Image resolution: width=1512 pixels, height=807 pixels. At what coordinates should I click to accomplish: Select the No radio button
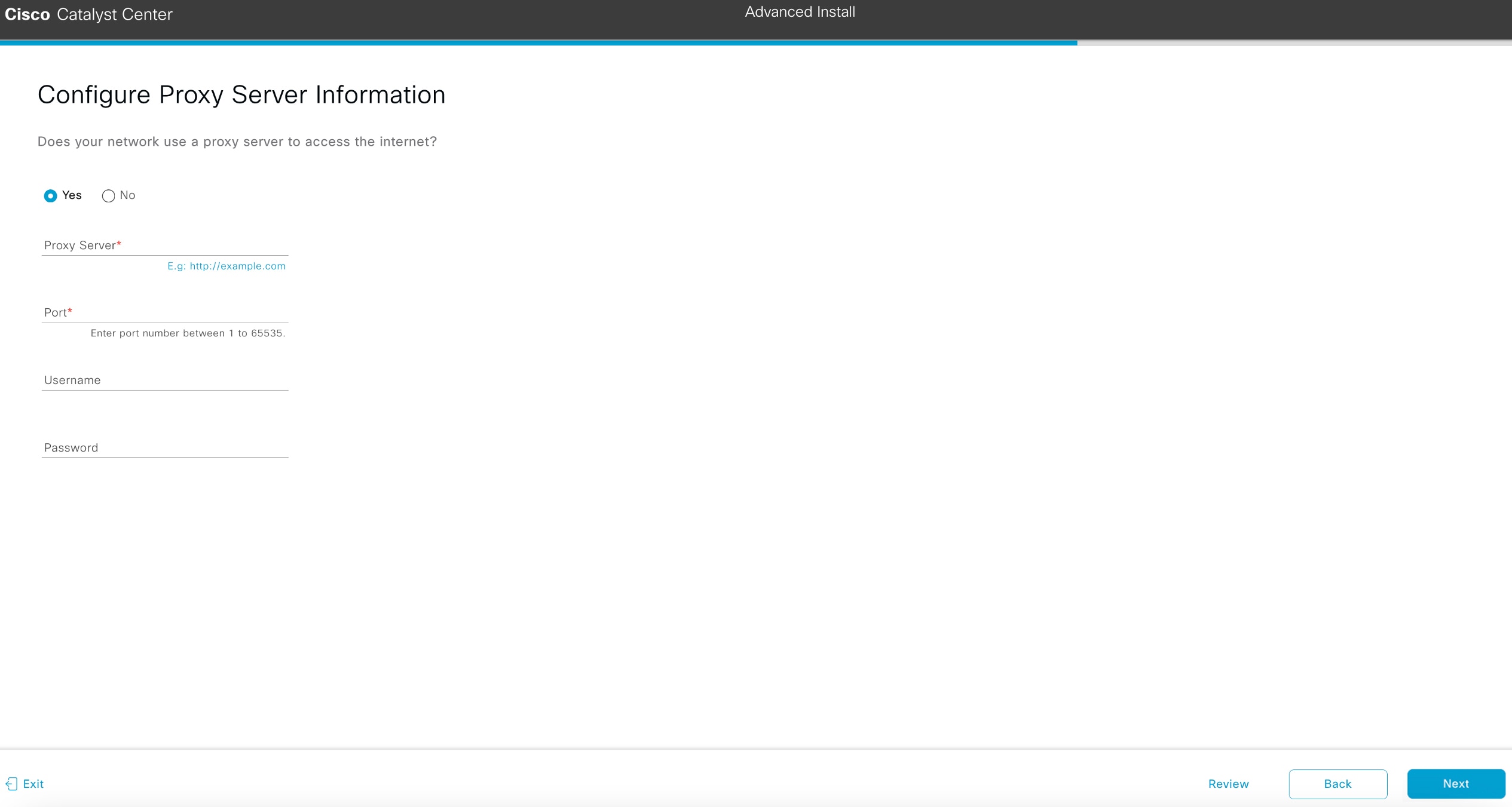coord(108,196)
